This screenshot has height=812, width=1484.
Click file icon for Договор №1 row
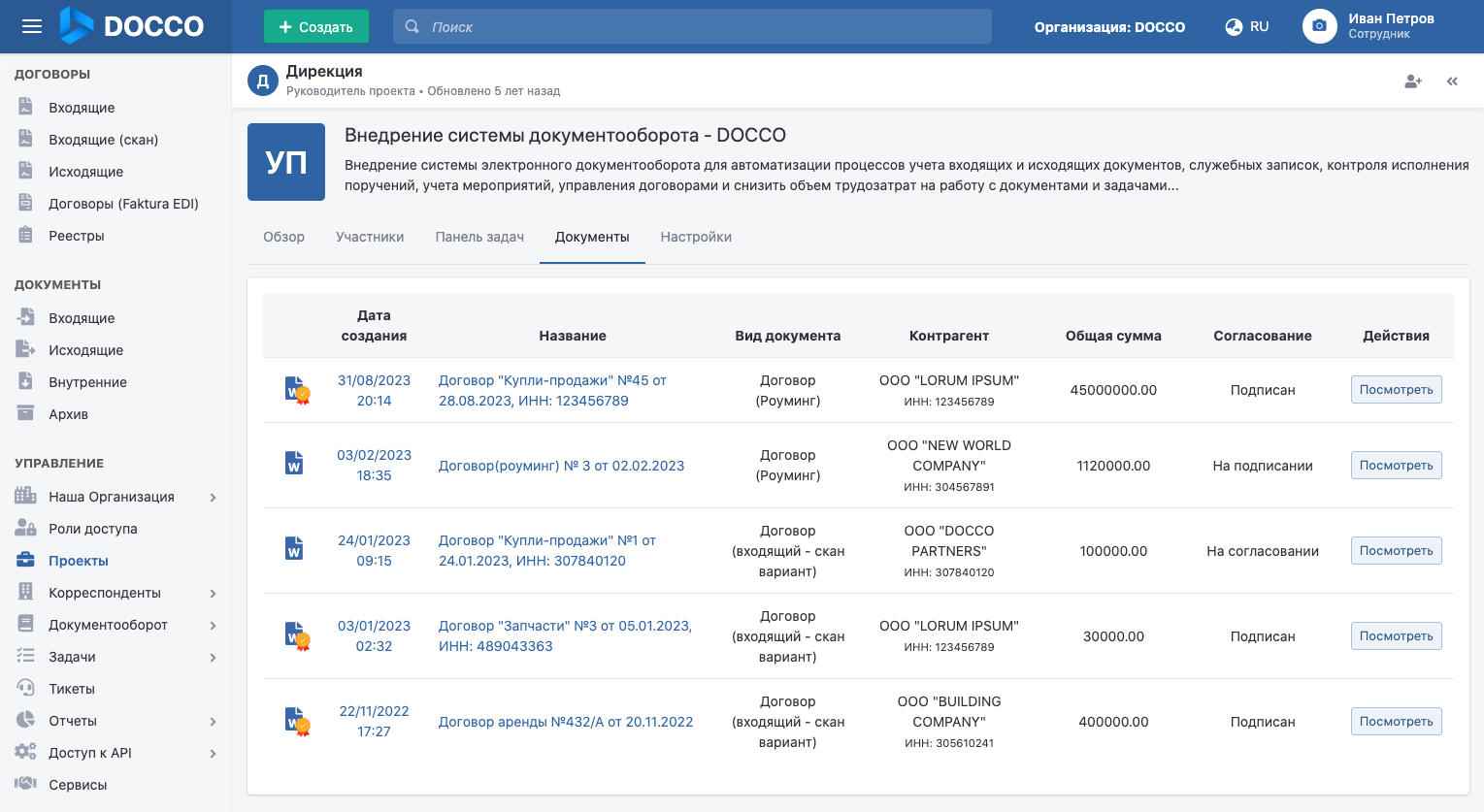[x=294, y=548]
